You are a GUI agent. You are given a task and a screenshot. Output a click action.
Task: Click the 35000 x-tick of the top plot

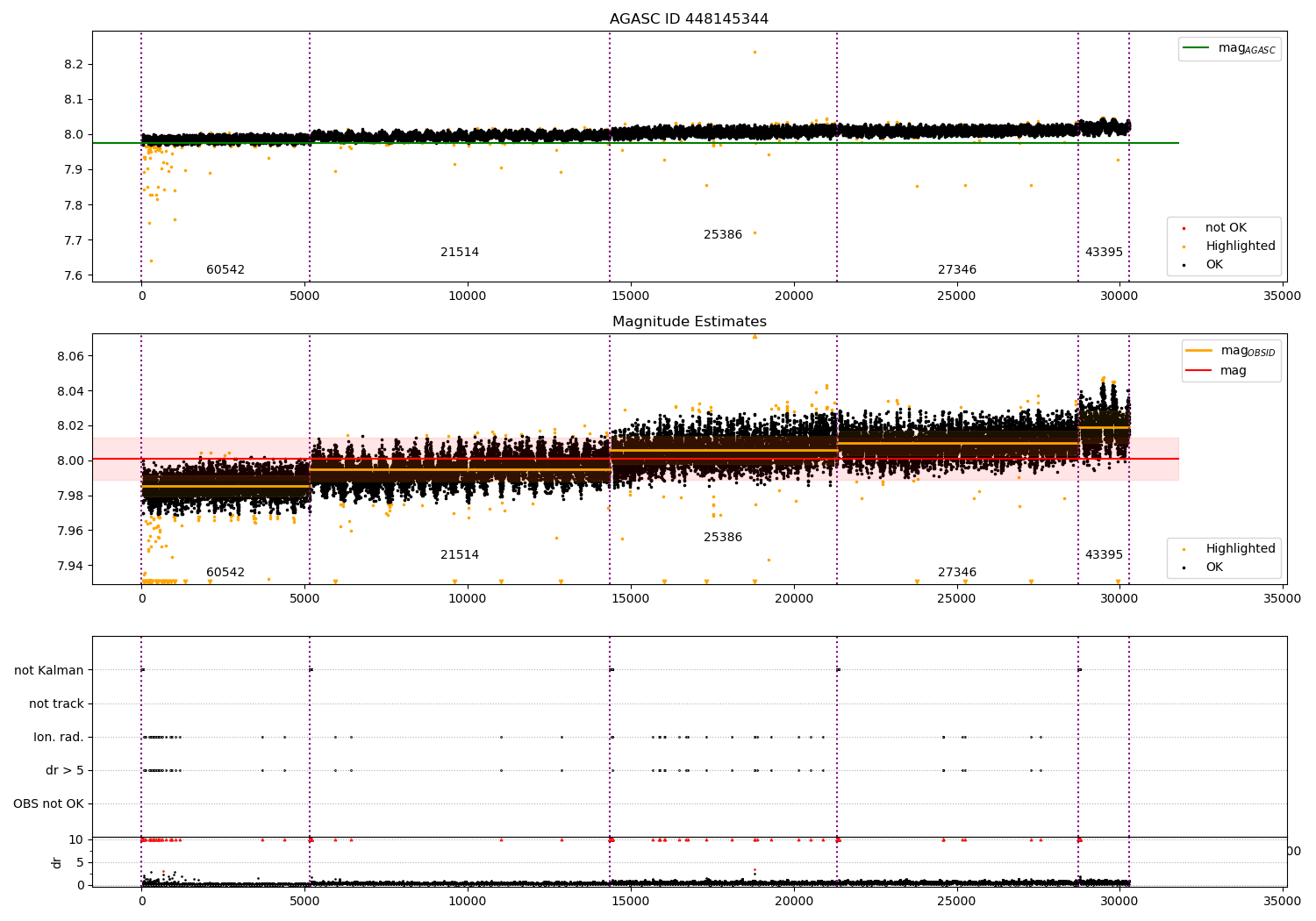[x=1282, y=296]
